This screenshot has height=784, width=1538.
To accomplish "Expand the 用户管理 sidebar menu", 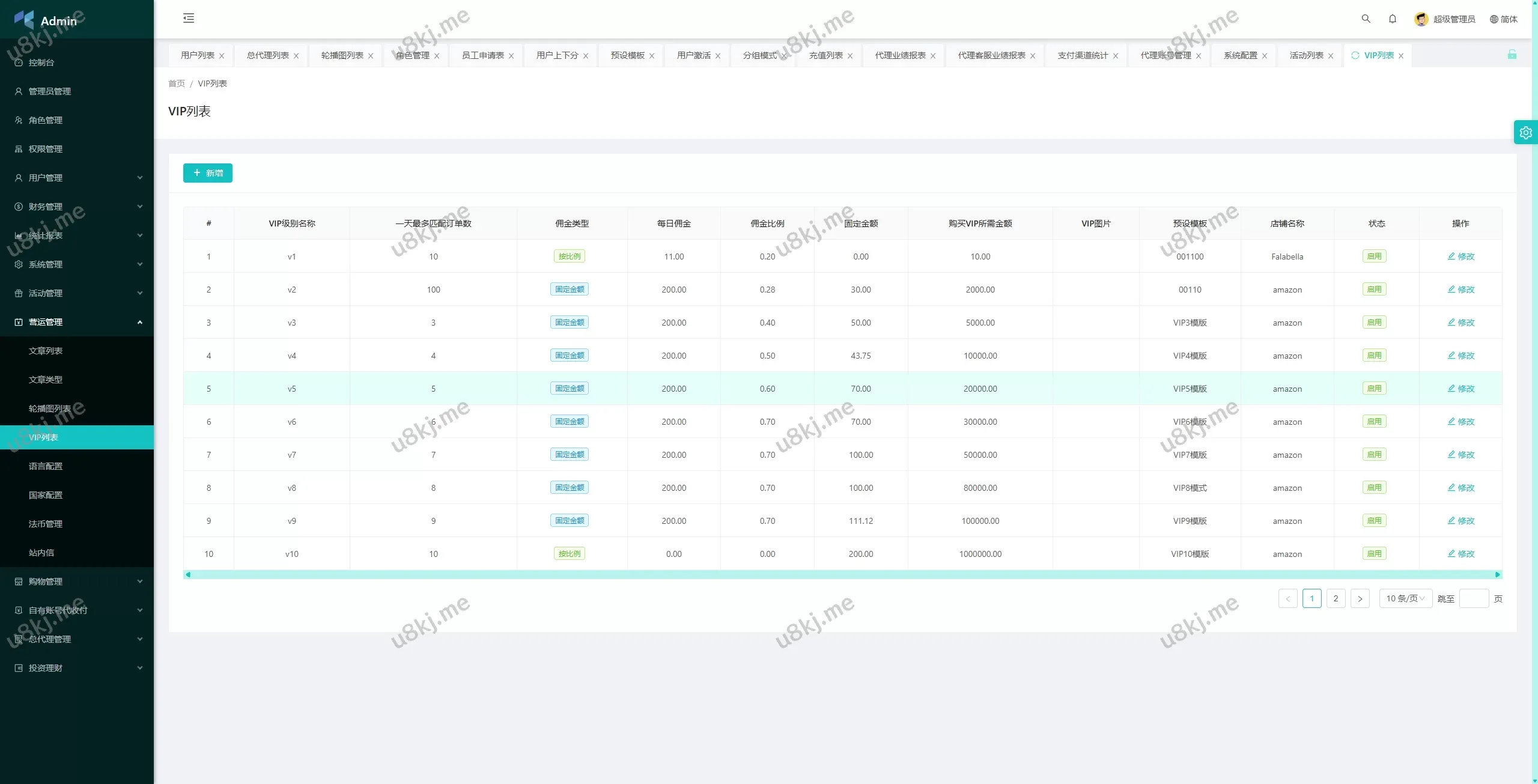I will pyautogui.click(x=77, y=178).
